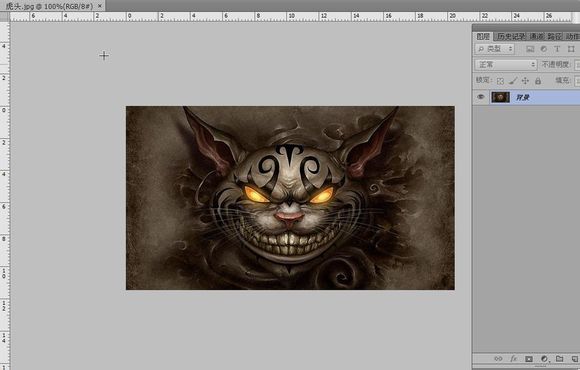The width and height of the screenshot is (580, 370).
Task: Open the new adjustment layer menu
Action: tap(544, 359)
